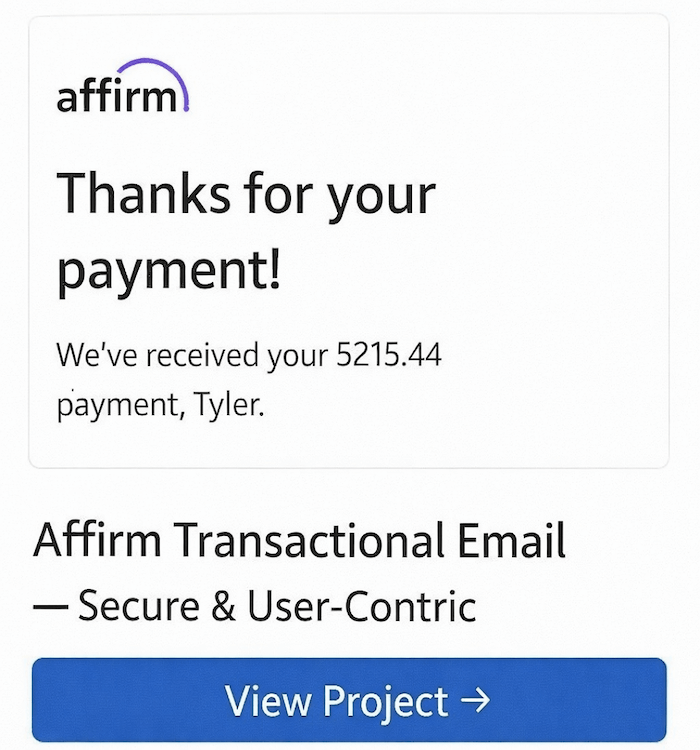
Task: Click the word "Transactional" in the title
Action: pyautogui.click(x=309, y=541)
